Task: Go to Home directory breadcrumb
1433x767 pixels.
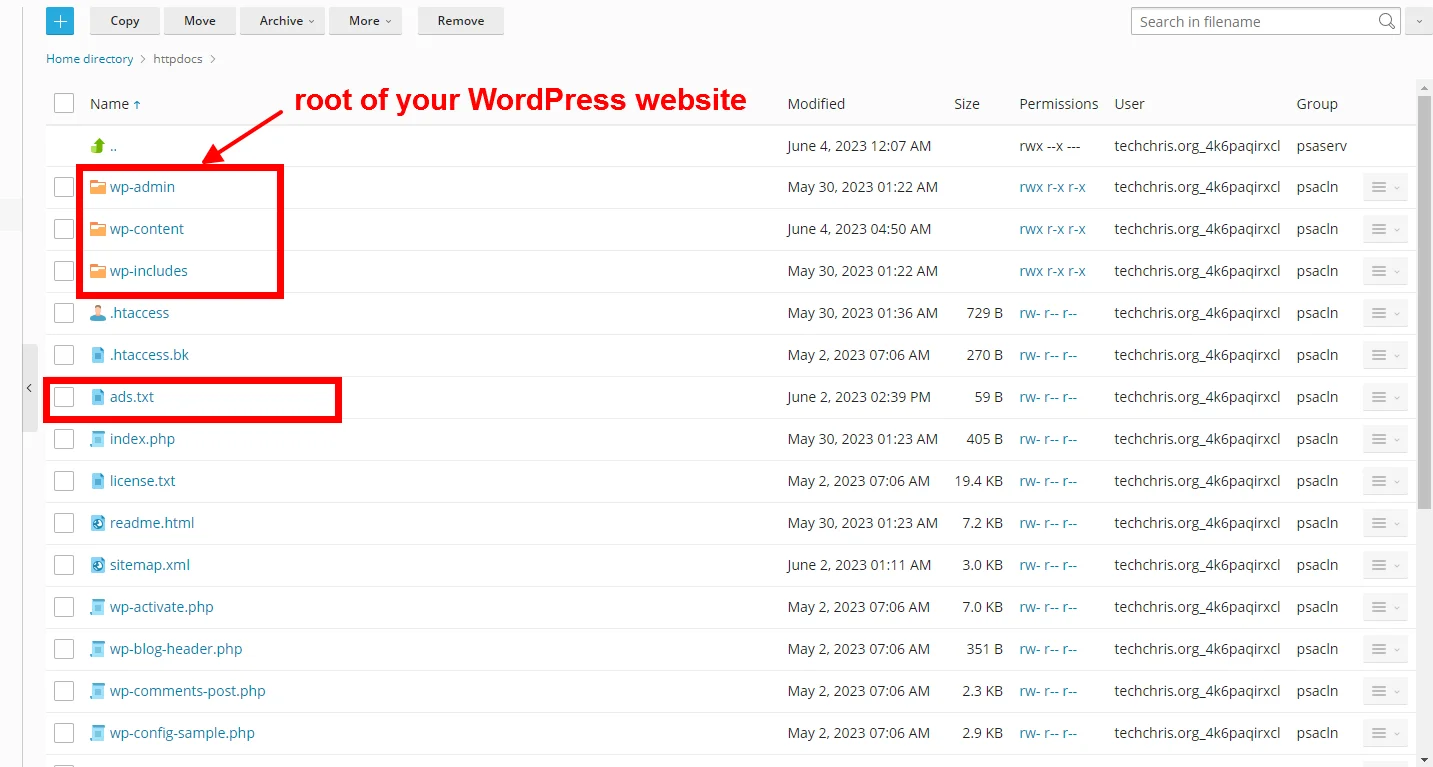Action: click(x=89, y=59)
